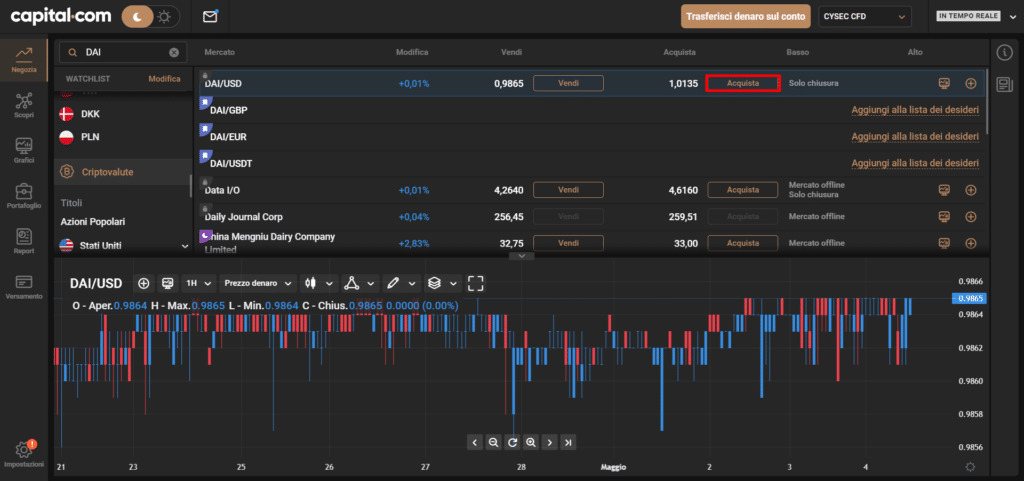Add Daily Journal Corp to watchlist plus

point(970,216)
